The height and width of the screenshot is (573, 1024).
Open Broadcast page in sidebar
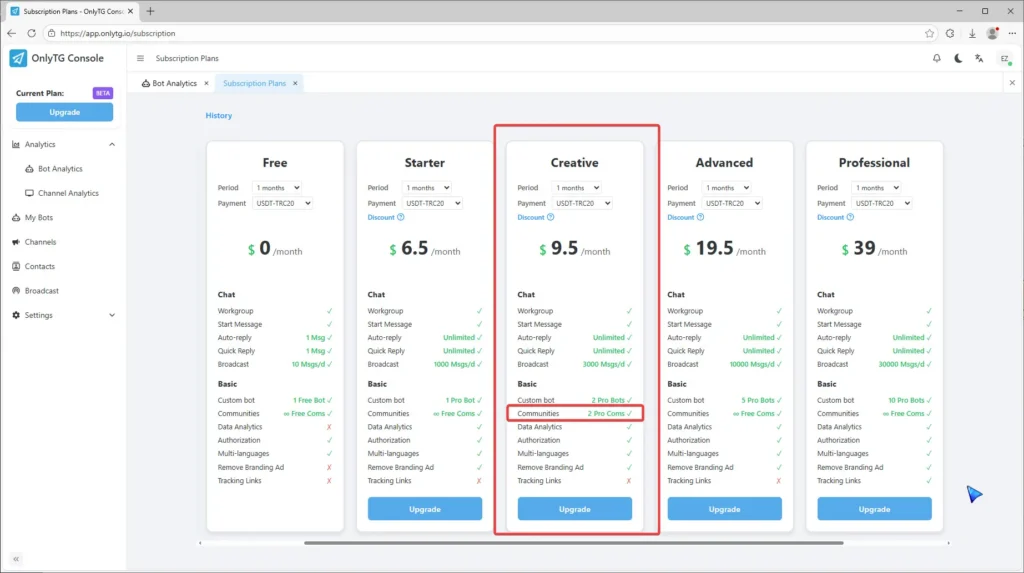pyautogui.click(x=41, y=291)
